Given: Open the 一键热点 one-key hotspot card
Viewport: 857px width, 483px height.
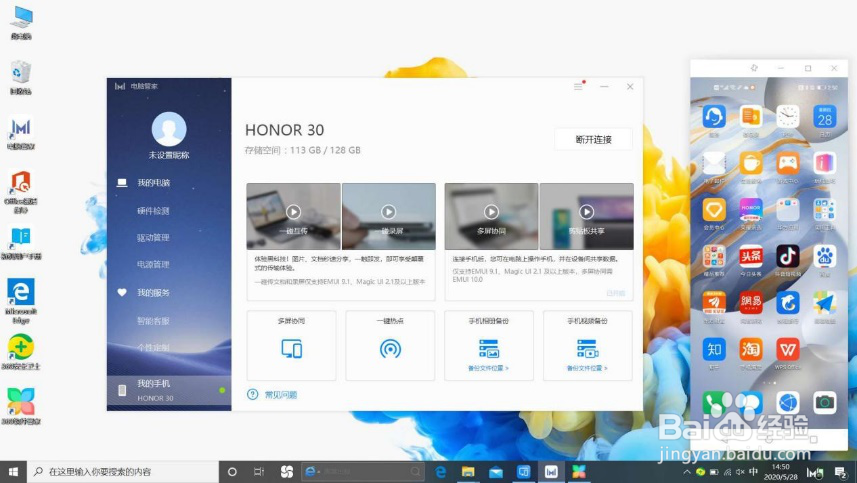Looking at the screenshot, I should (390, 345).
